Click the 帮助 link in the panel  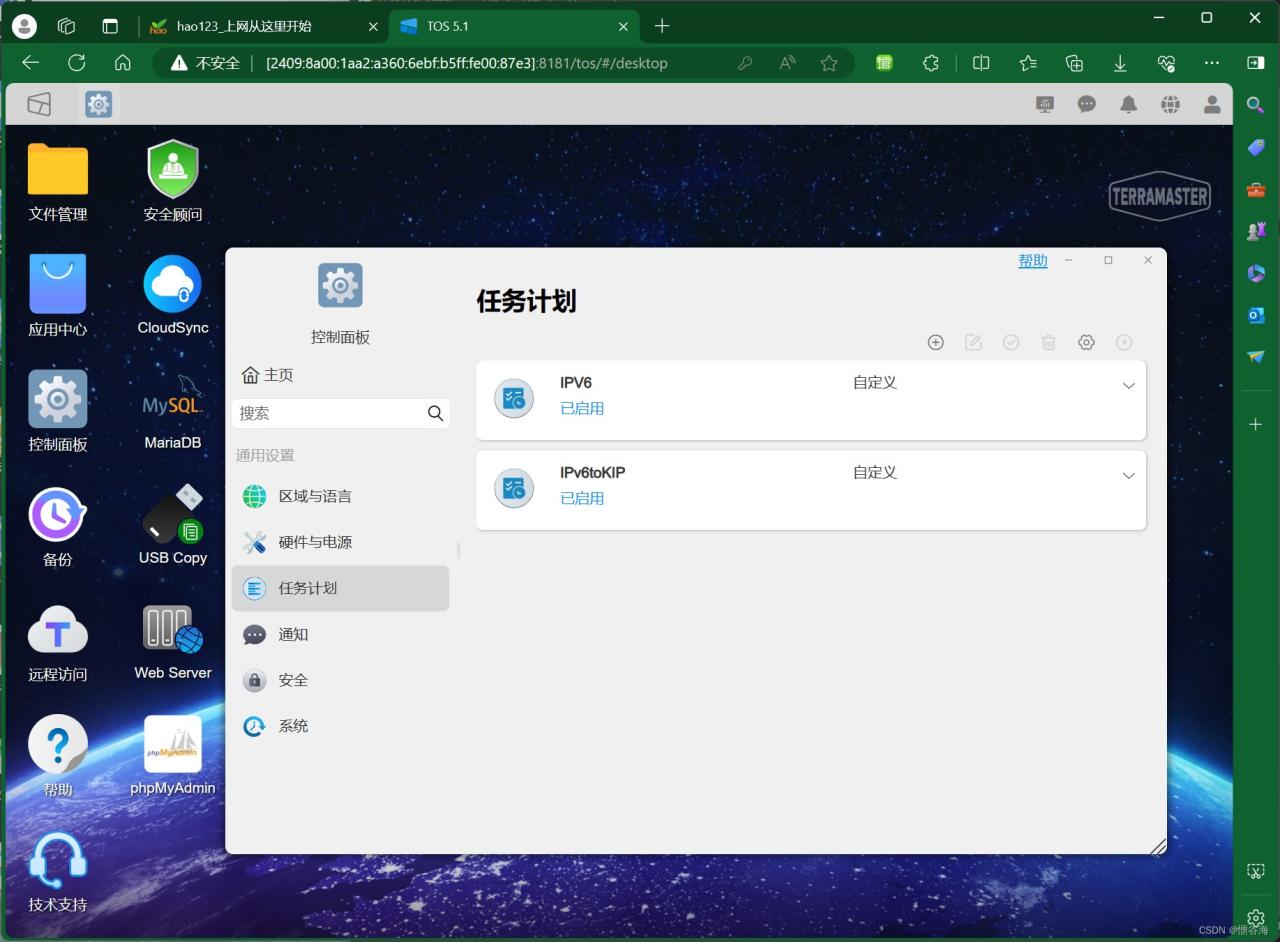[x=1032, y=260]
